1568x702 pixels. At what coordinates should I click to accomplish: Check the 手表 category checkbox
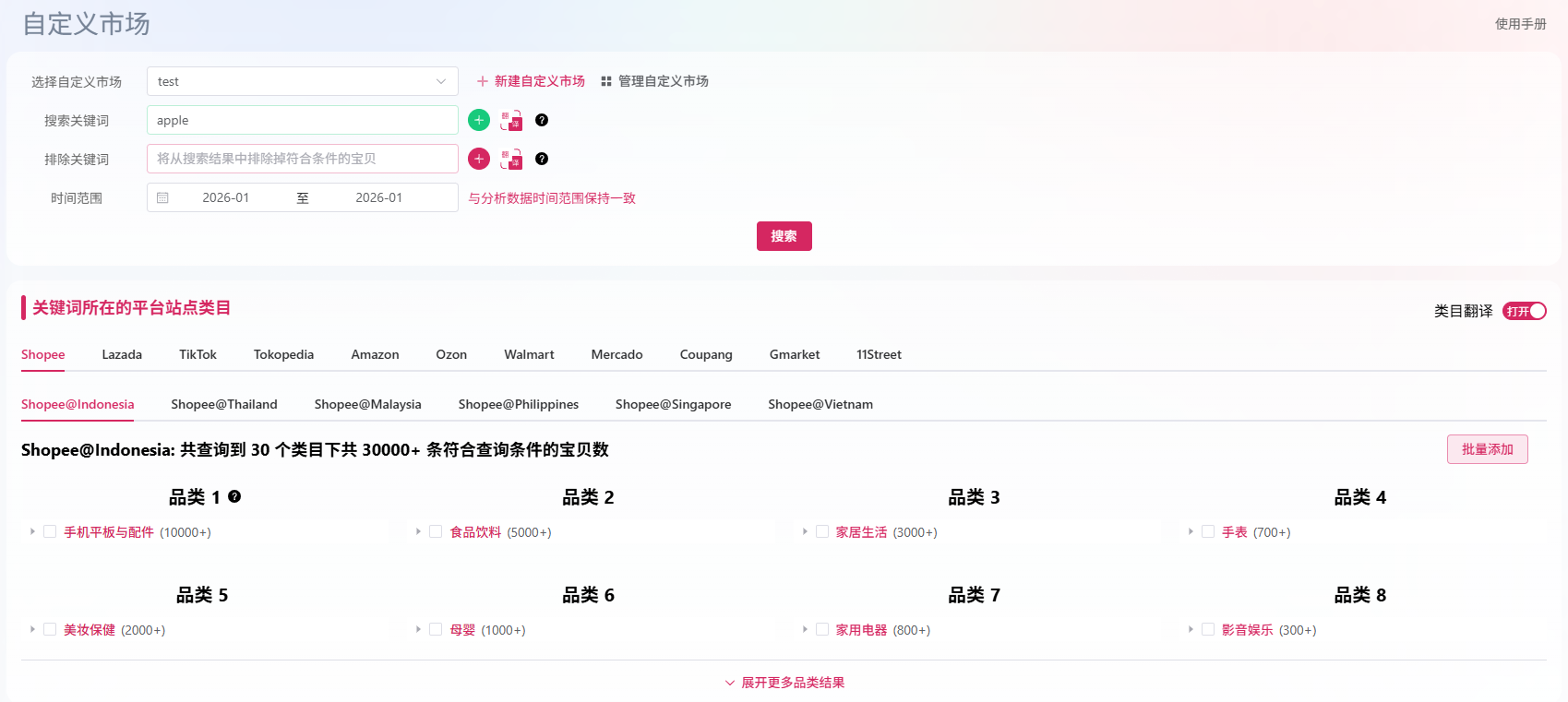[1208, 531]
